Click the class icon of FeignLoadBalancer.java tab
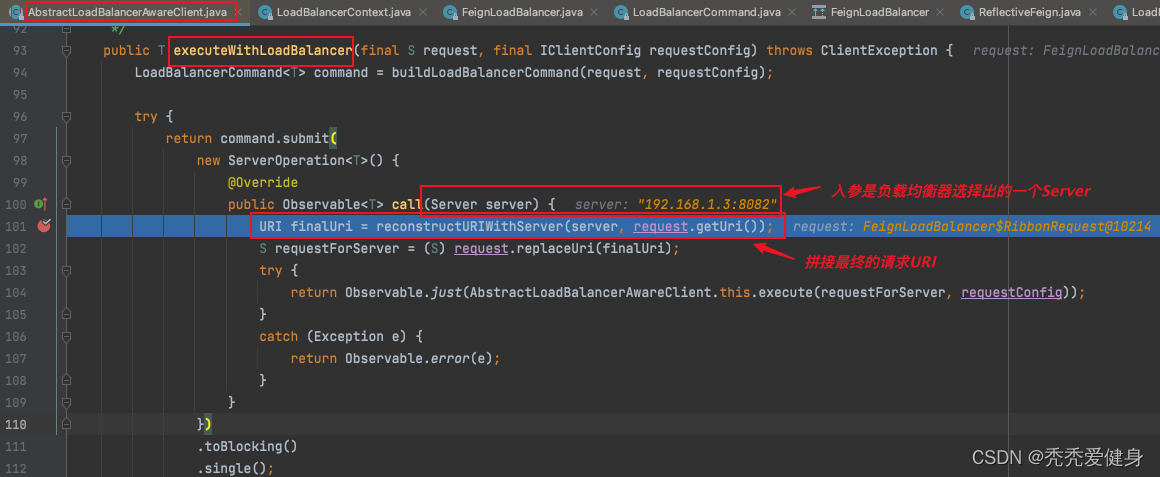 click(x=449, y=12)
